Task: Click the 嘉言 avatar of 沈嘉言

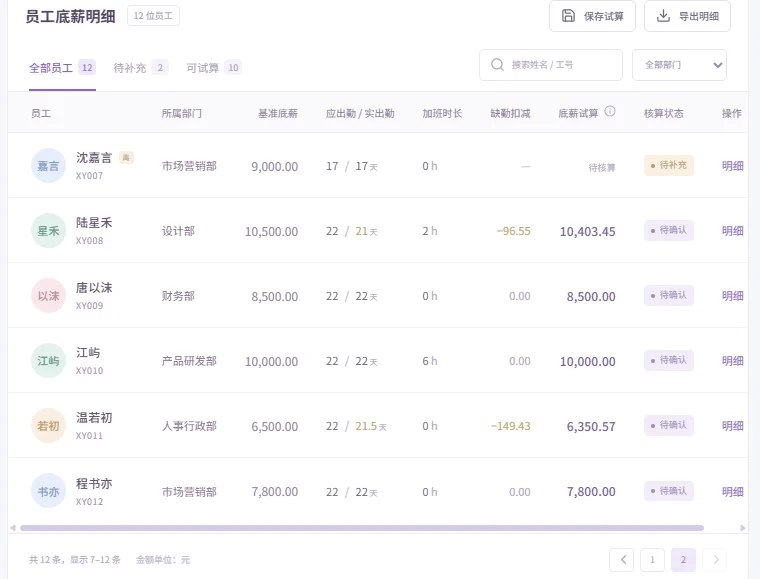Action: (x=48, y=166)
